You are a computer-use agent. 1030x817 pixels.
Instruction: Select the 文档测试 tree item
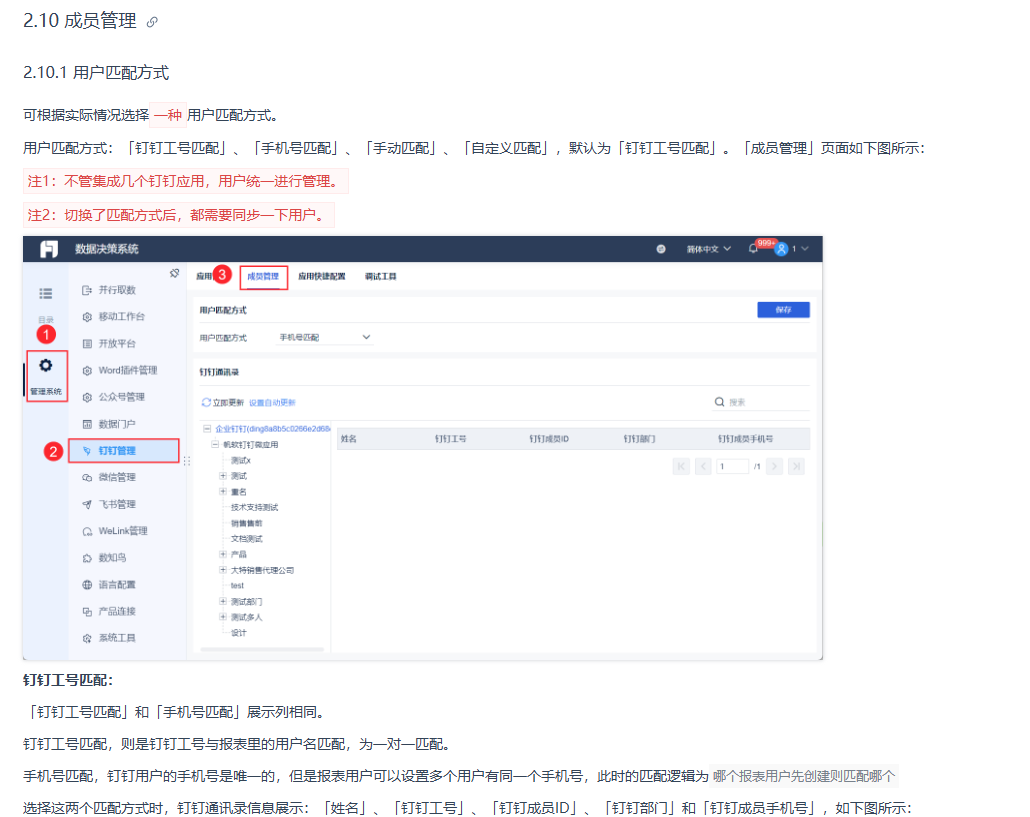point(246,539)
